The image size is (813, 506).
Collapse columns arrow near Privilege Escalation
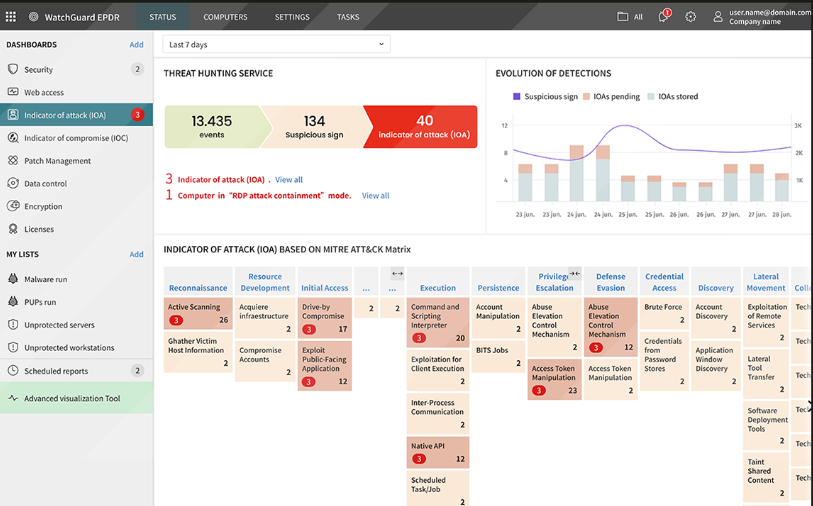(x=574, y=273)
